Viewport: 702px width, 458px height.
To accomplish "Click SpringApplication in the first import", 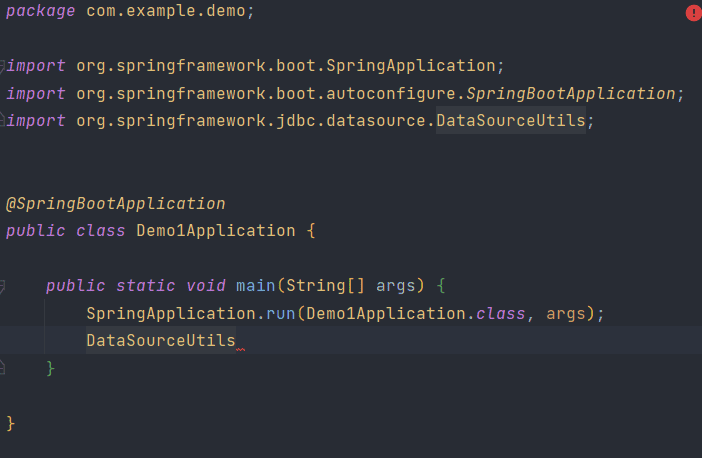I will coord(411,66).
